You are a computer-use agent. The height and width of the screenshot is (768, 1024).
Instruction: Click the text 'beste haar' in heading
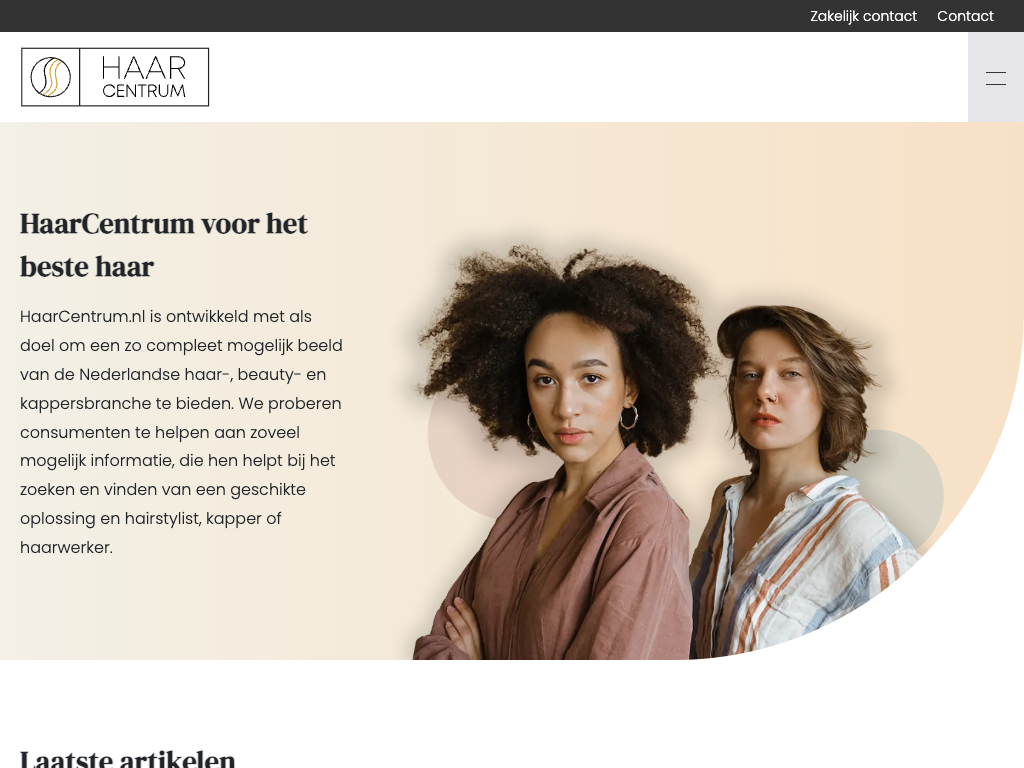[x=87, y=267]
